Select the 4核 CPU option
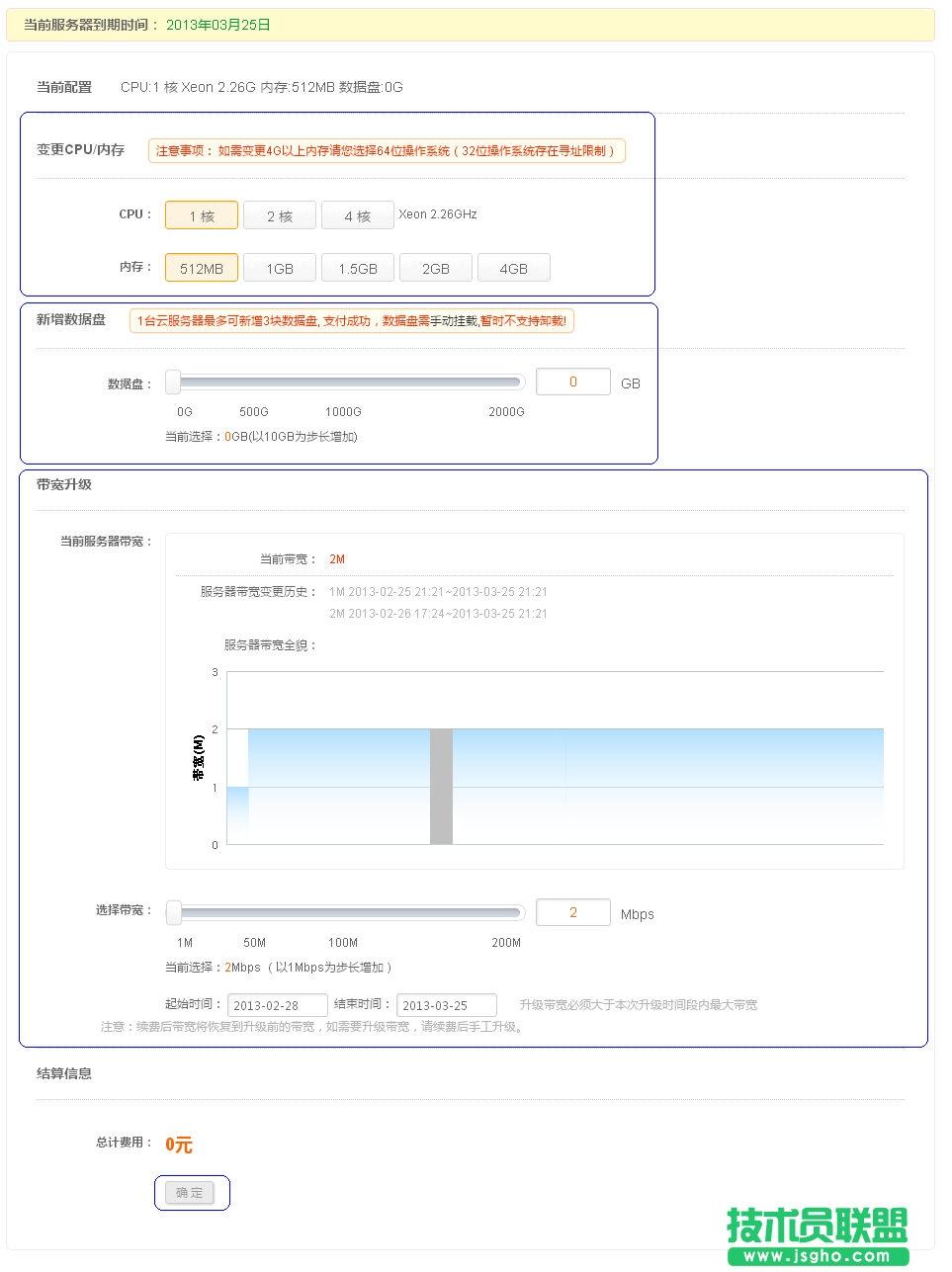 pos(358,214)
